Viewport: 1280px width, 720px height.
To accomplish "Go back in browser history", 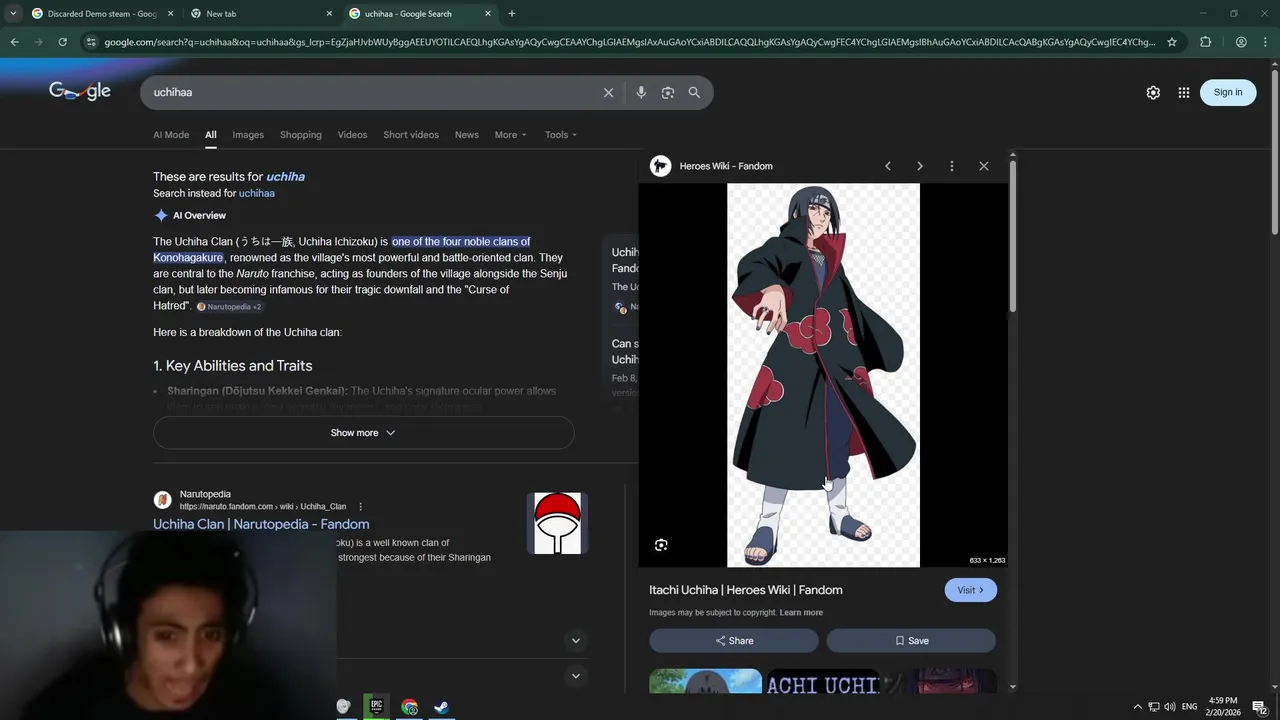I will point(14,42).
